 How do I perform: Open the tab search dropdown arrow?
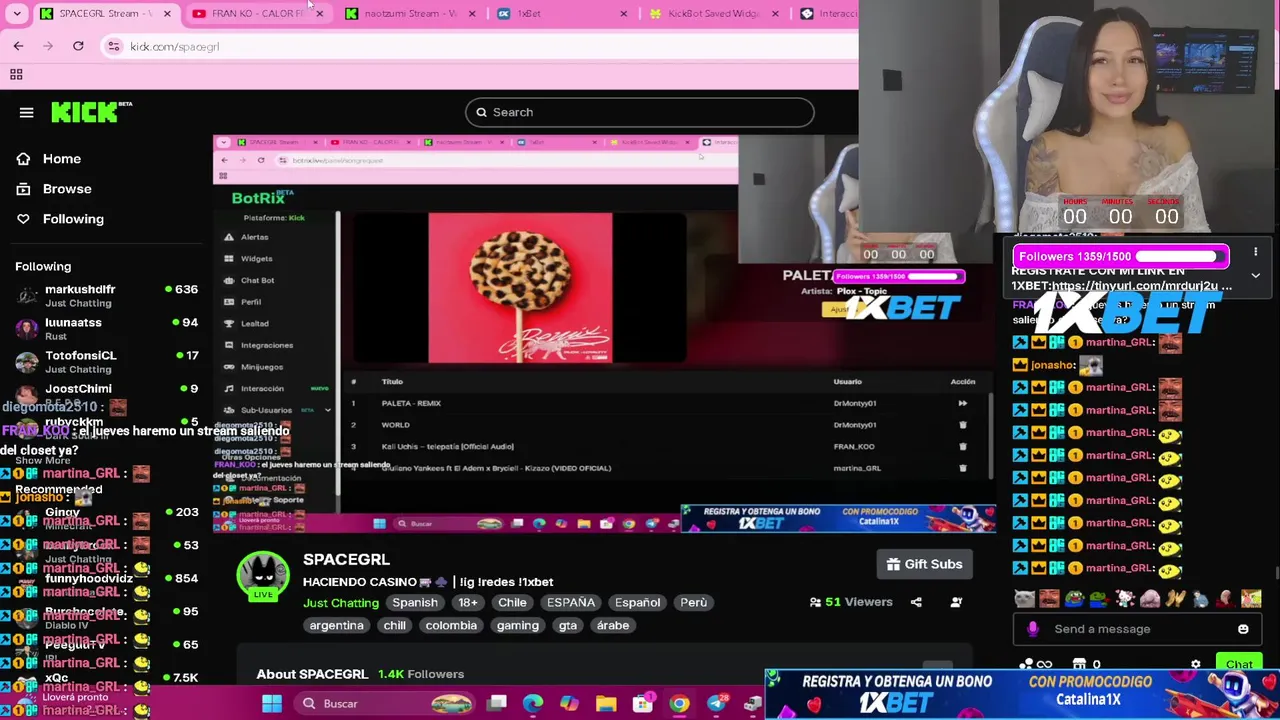[17, 14]
